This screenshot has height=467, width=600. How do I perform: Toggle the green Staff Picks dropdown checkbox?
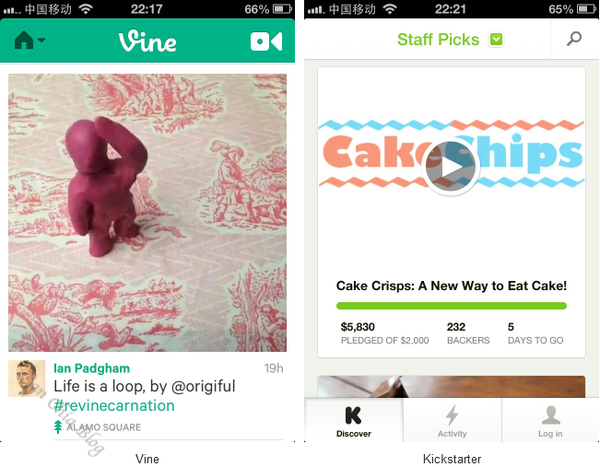coord(496,39)
